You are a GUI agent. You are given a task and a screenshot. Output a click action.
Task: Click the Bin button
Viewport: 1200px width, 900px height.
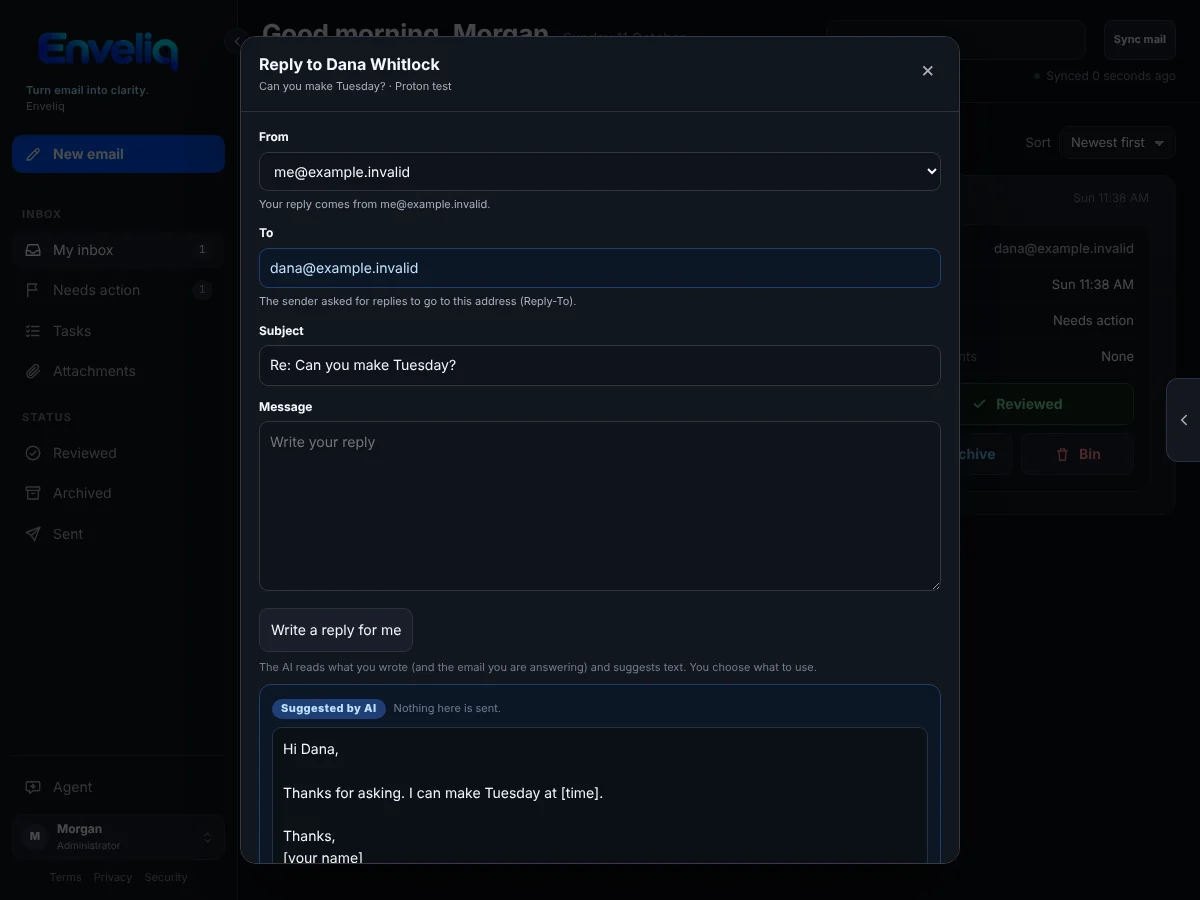[x=1078, y=454]
